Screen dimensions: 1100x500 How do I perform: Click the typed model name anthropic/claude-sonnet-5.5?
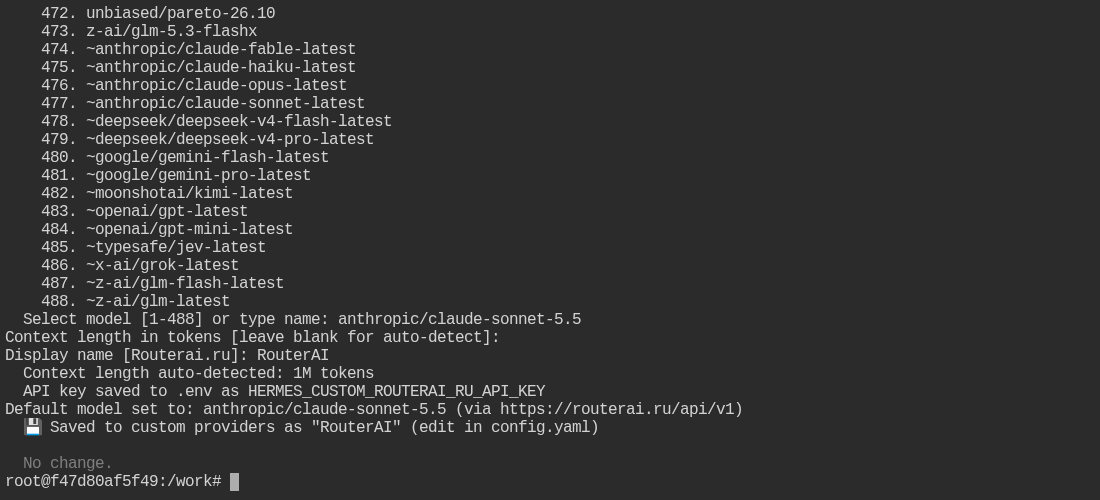coord(460,319)
